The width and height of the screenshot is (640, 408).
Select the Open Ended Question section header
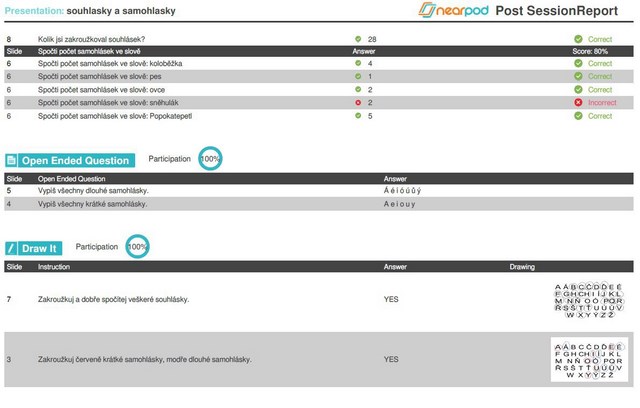(x=76, y=160)
